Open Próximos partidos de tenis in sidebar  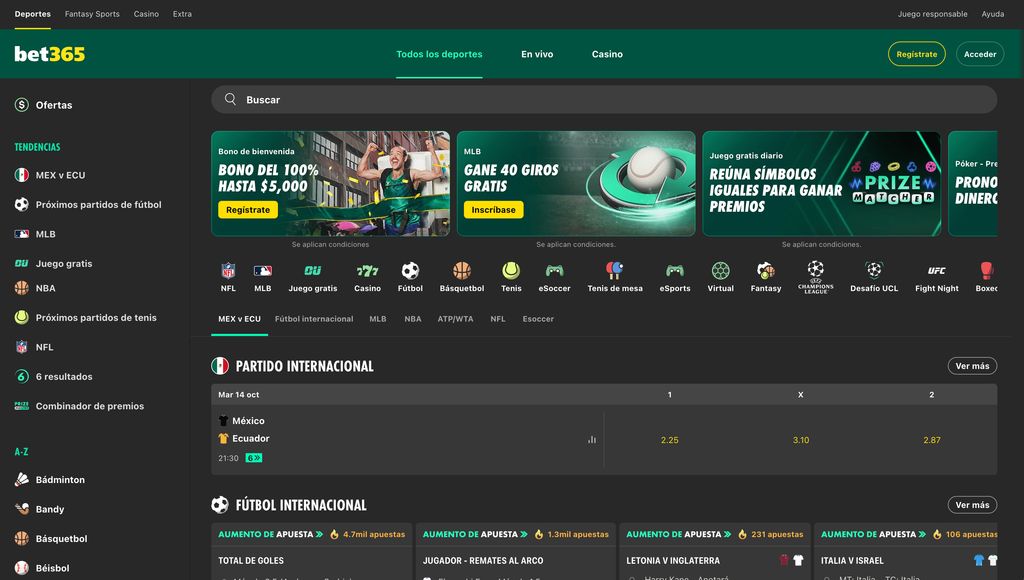[x=94, y=317]
